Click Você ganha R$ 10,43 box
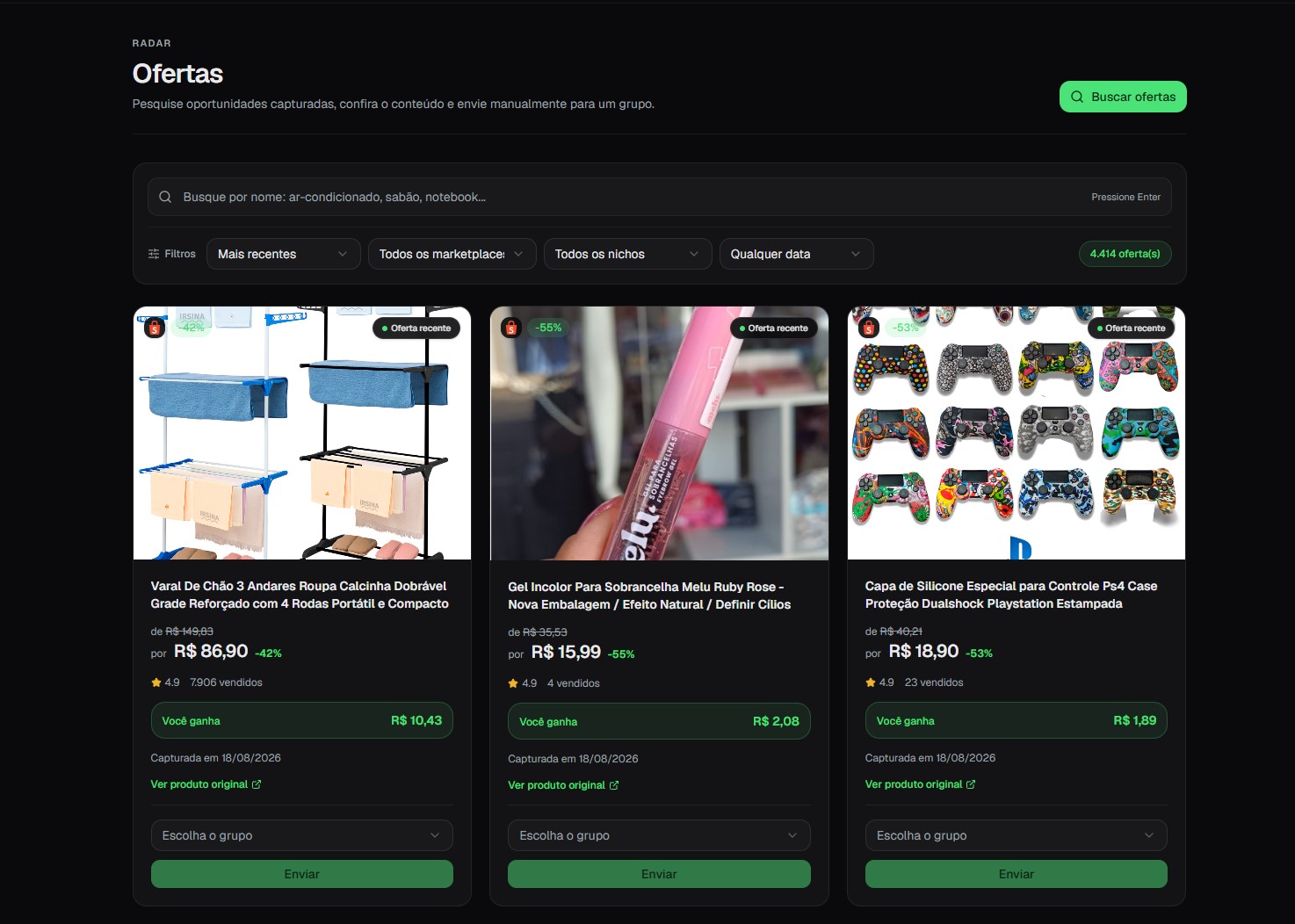The height and width of the screenshot is (924, 1295). (x=302, y=720)
